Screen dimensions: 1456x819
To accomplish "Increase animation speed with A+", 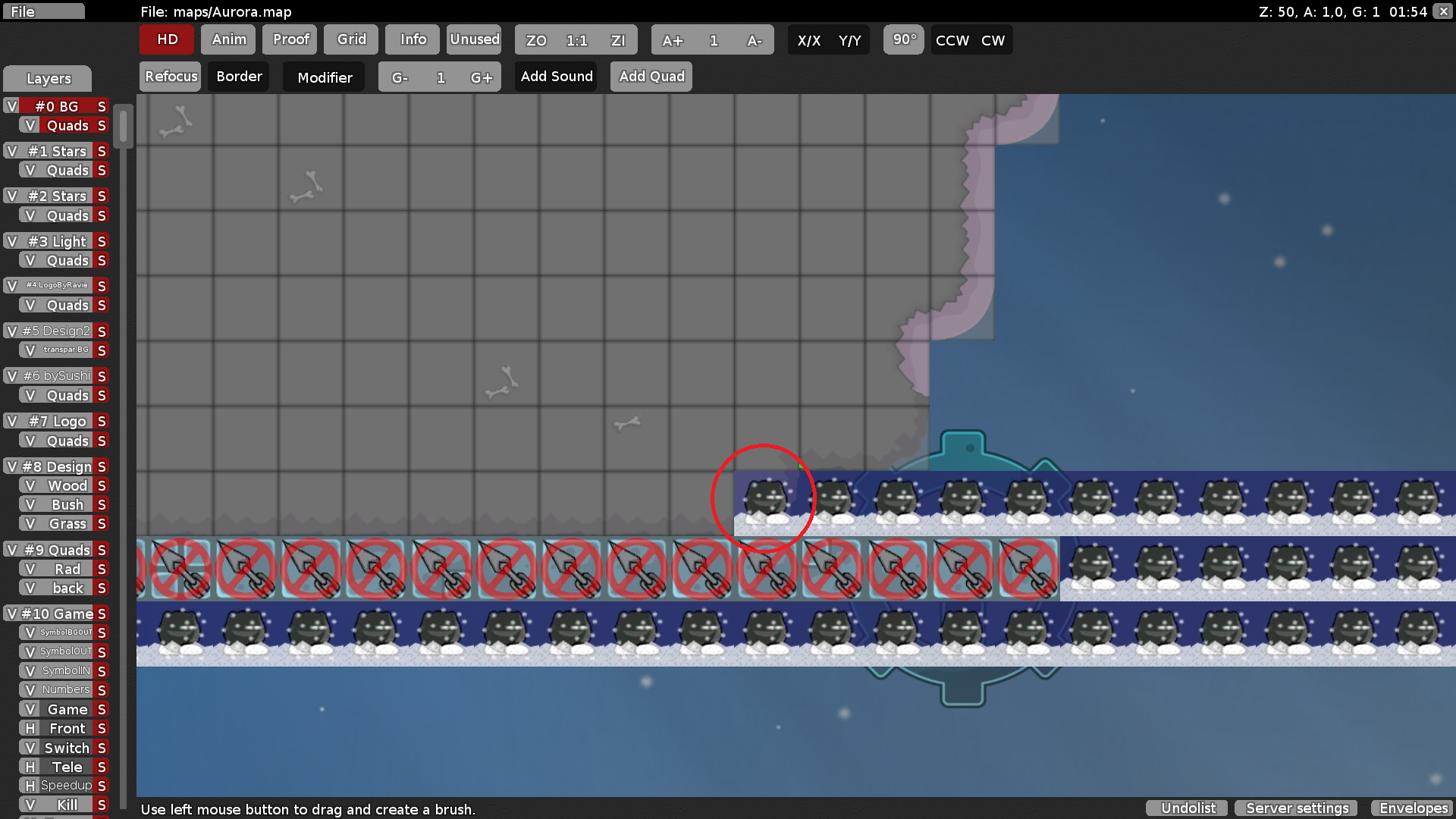I will point(672,40).
